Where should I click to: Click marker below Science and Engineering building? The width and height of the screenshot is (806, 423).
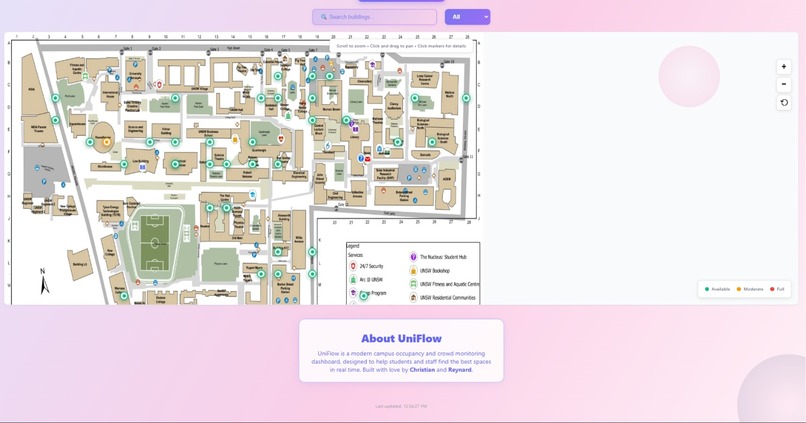150,142
